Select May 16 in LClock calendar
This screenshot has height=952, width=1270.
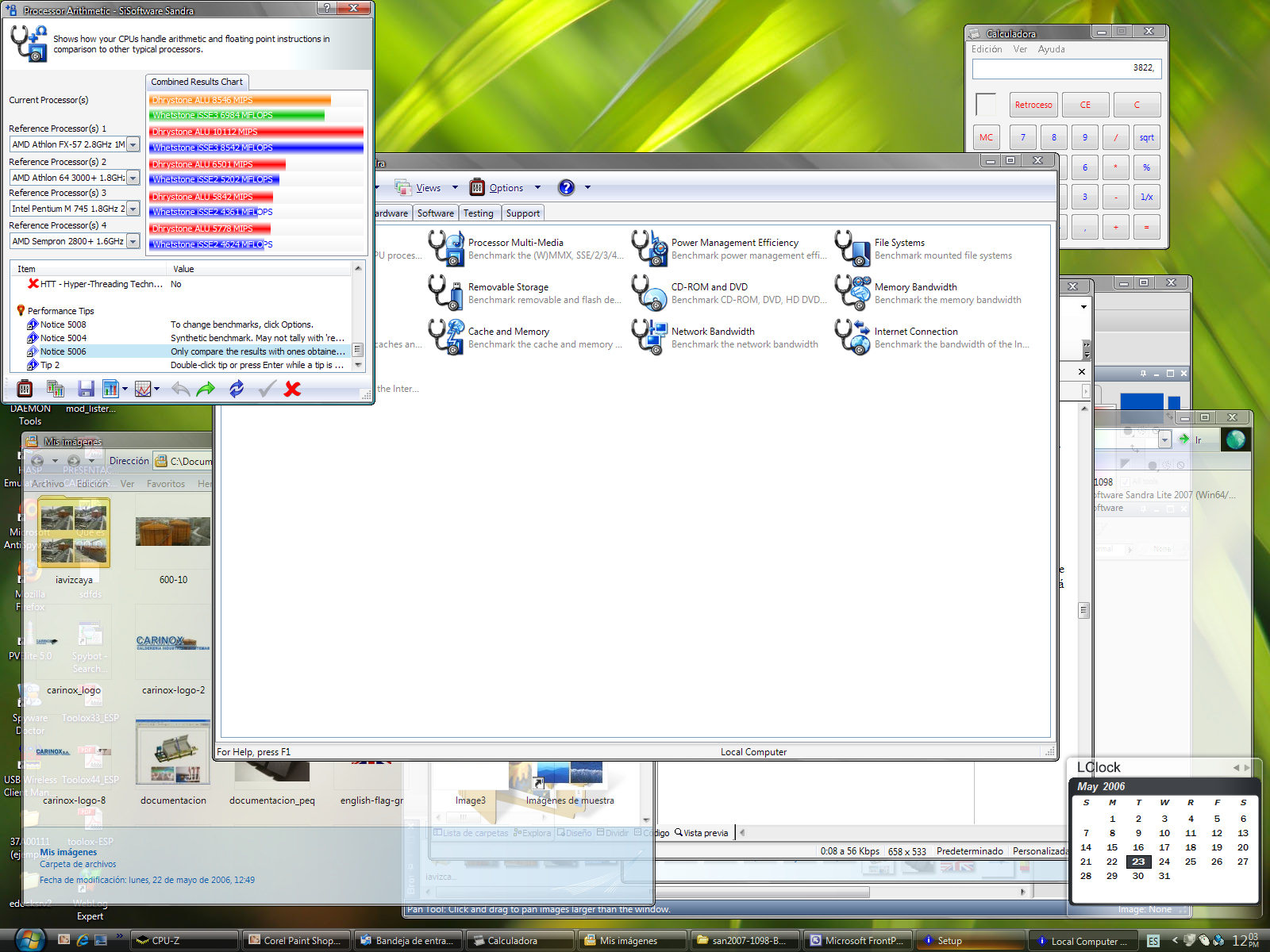click(1137, 847)
